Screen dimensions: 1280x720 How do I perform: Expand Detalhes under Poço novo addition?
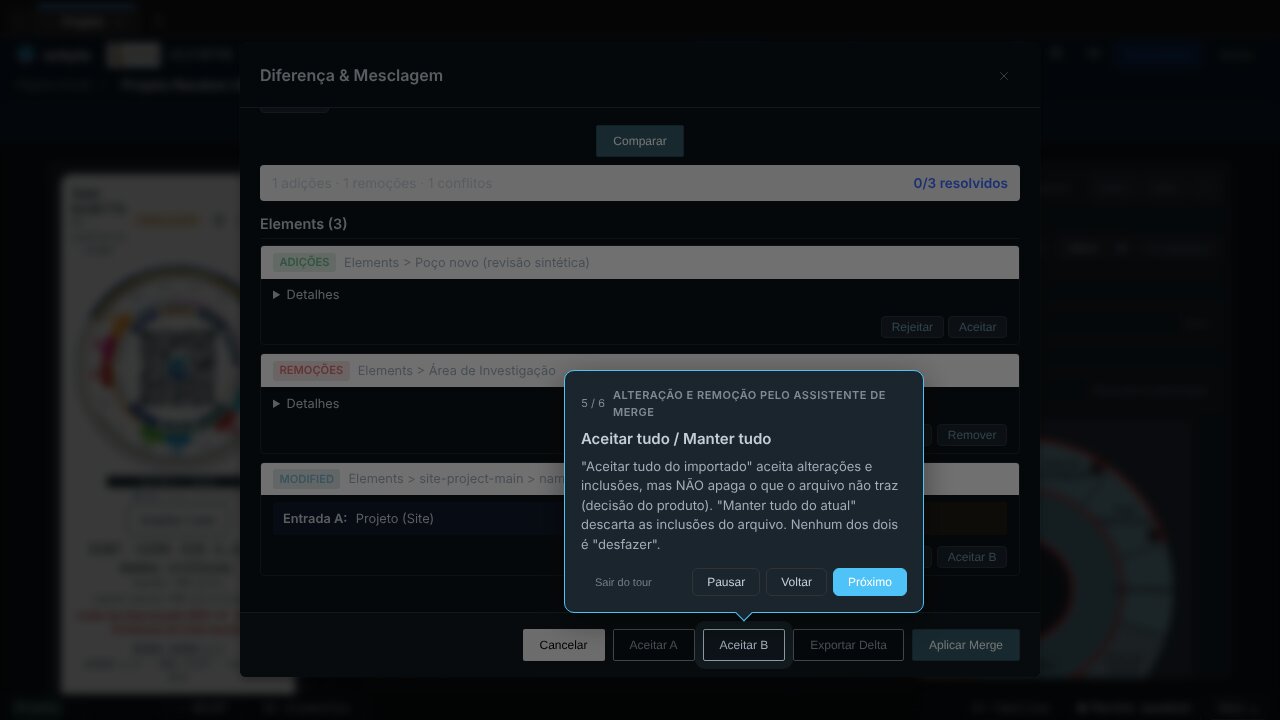(x=306, y=295)
